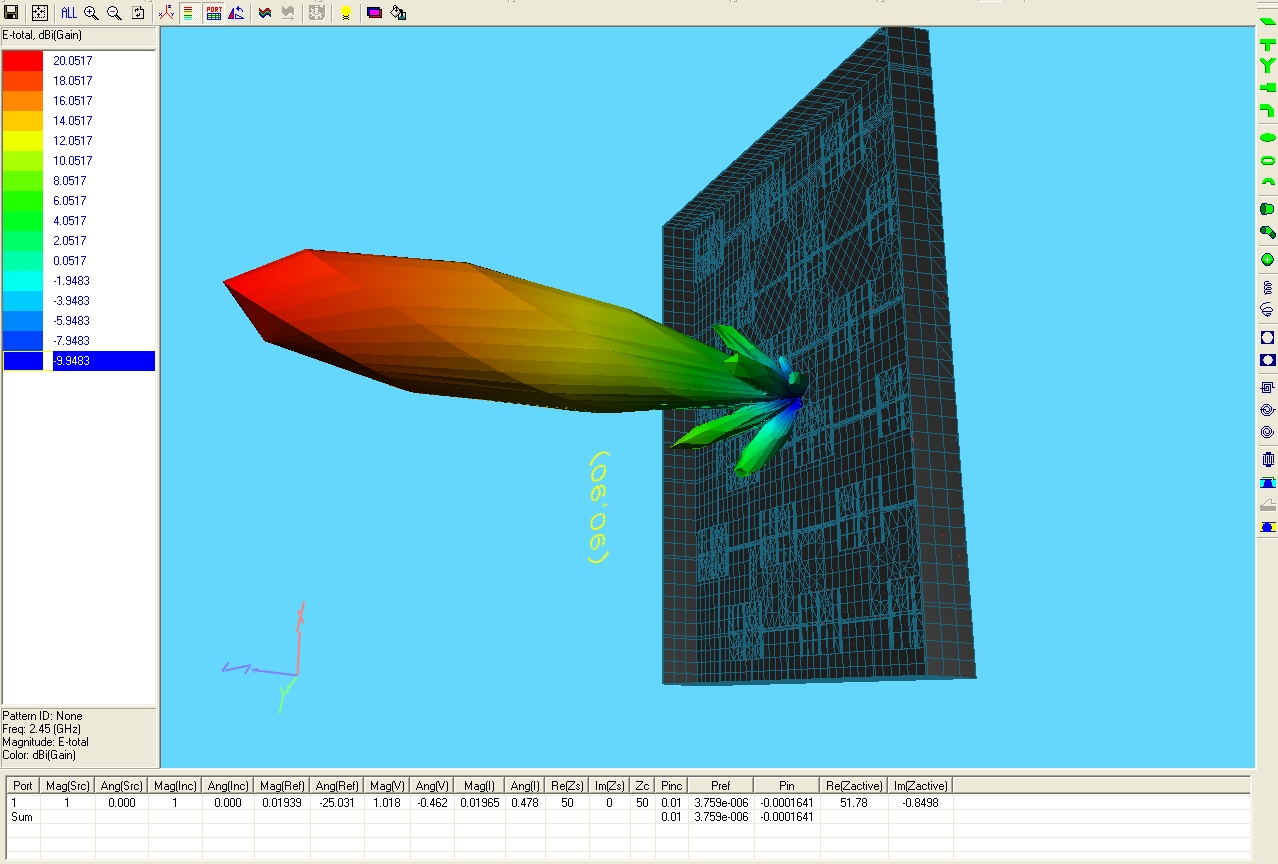1278x864 pixels.
Task: Click the red 20.0517 color swatch
Action: [x=23, y=60]
